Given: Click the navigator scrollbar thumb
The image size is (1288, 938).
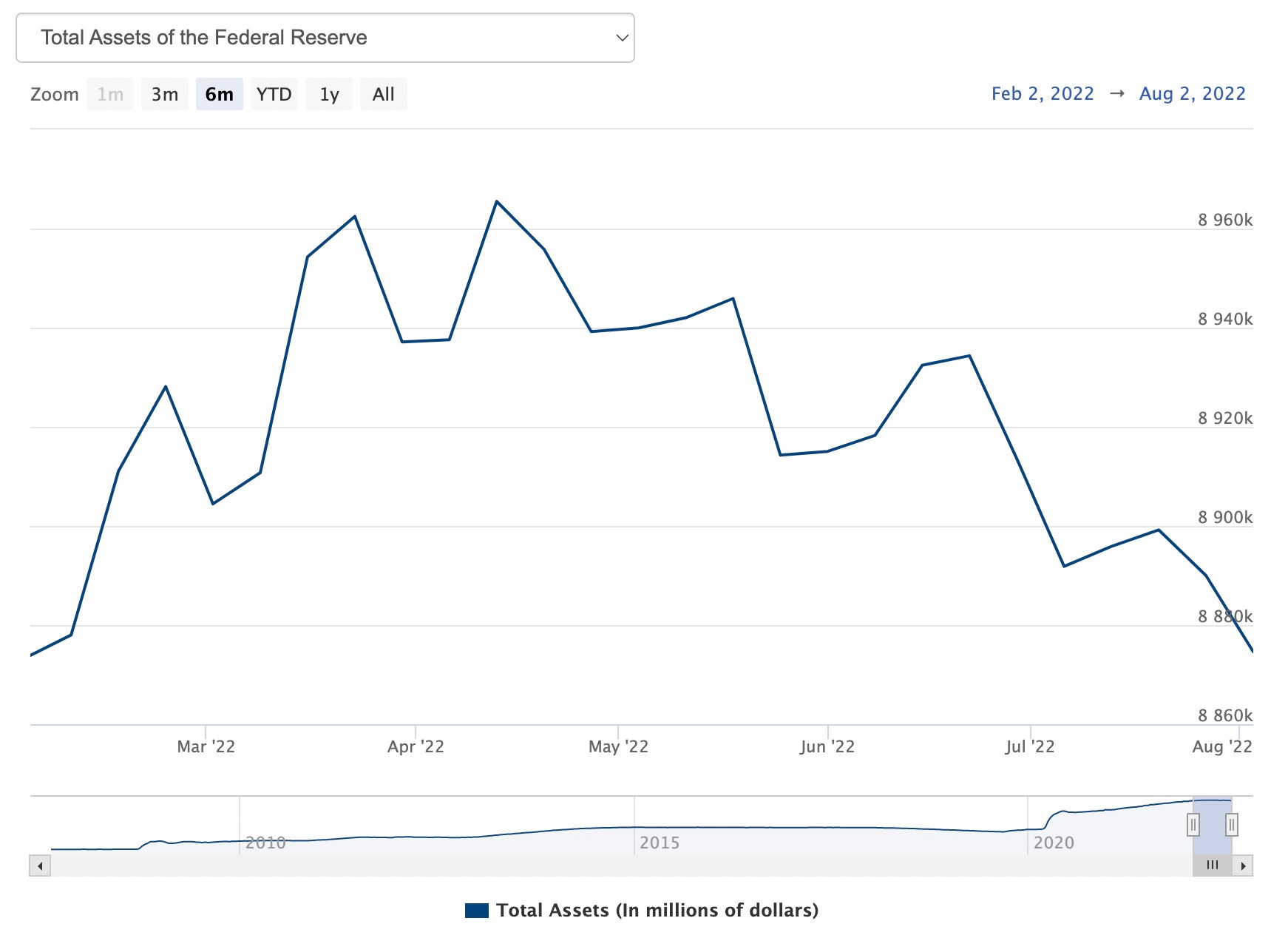Looking at the screenshot, I should tap(1213, 866).
